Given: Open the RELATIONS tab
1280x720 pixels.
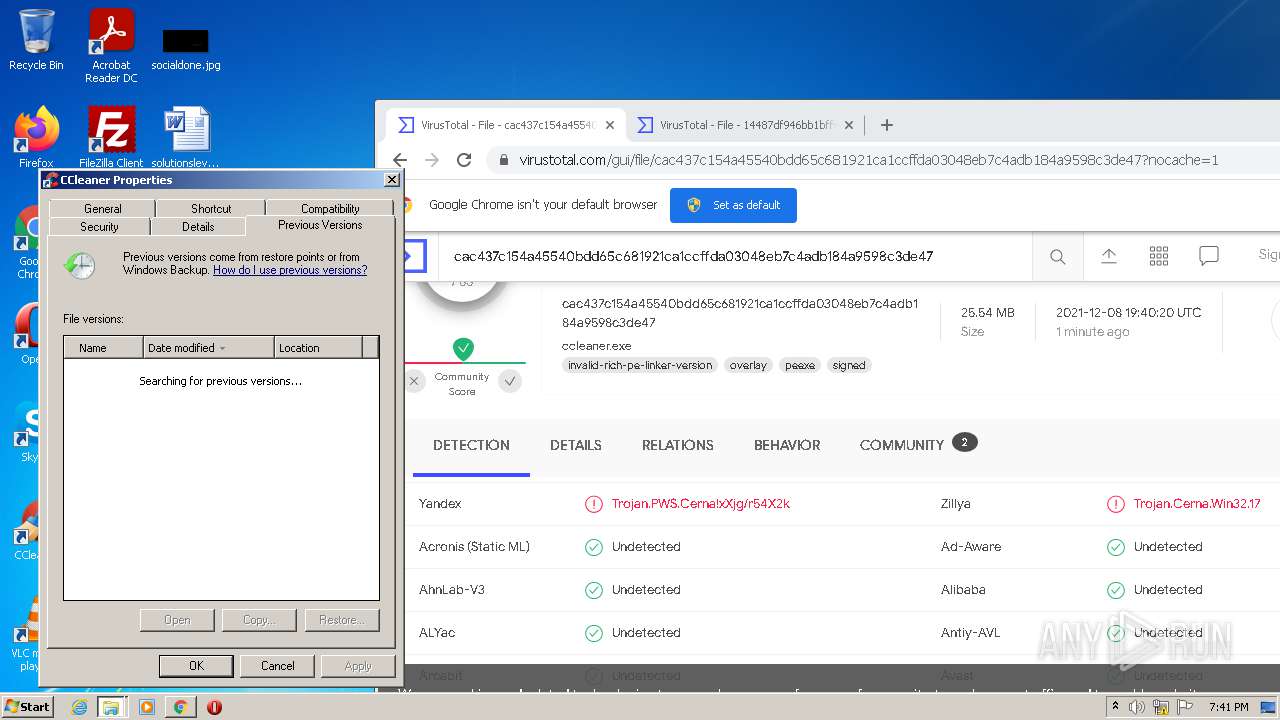Looking at the screenshot, I should point(678,445).
